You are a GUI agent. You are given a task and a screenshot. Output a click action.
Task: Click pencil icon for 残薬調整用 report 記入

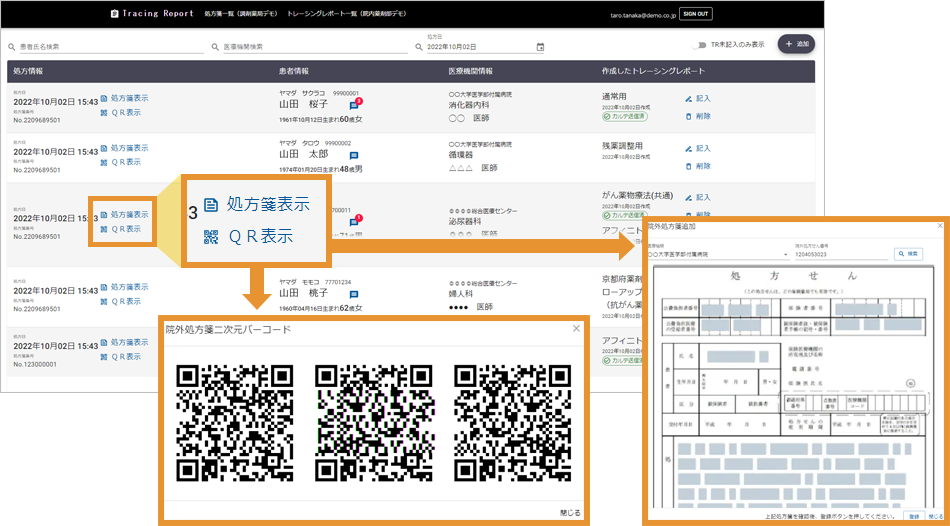point(688,148)
